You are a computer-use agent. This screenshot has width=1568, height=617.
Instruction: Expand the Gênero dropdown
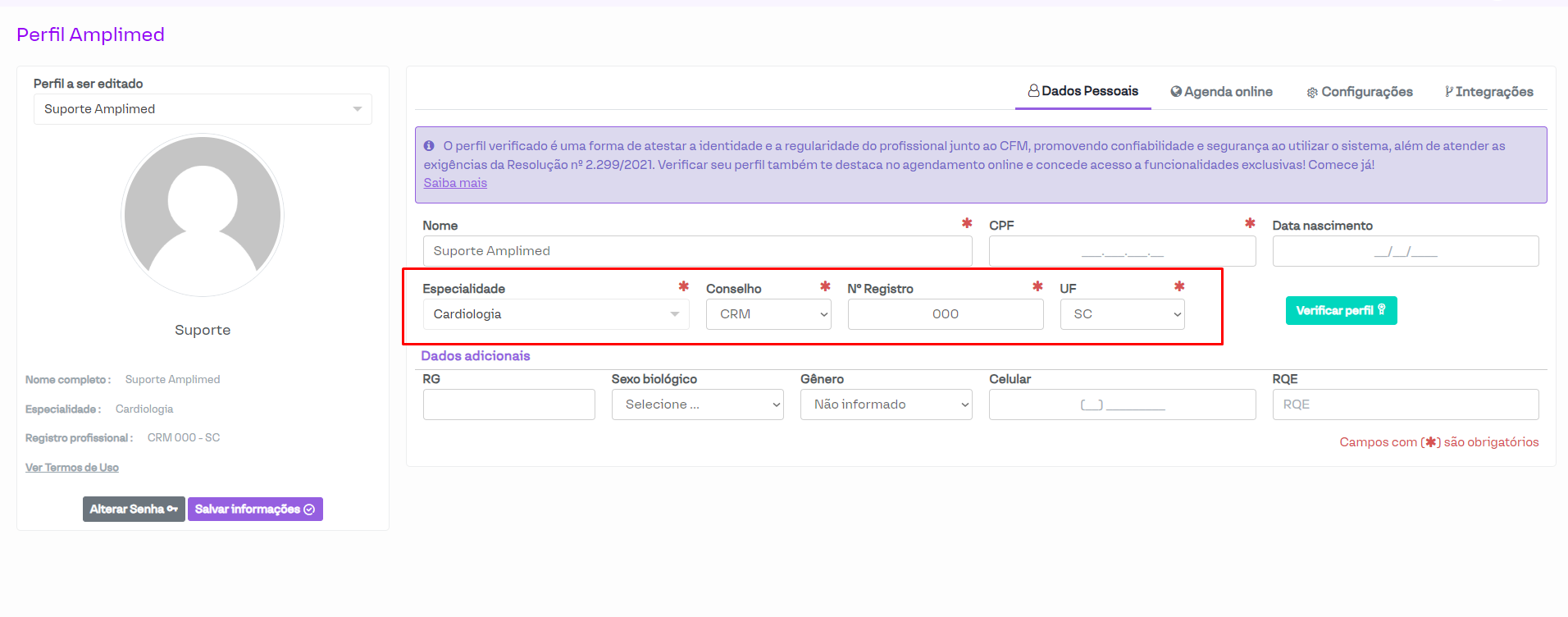tap(886, 404)
